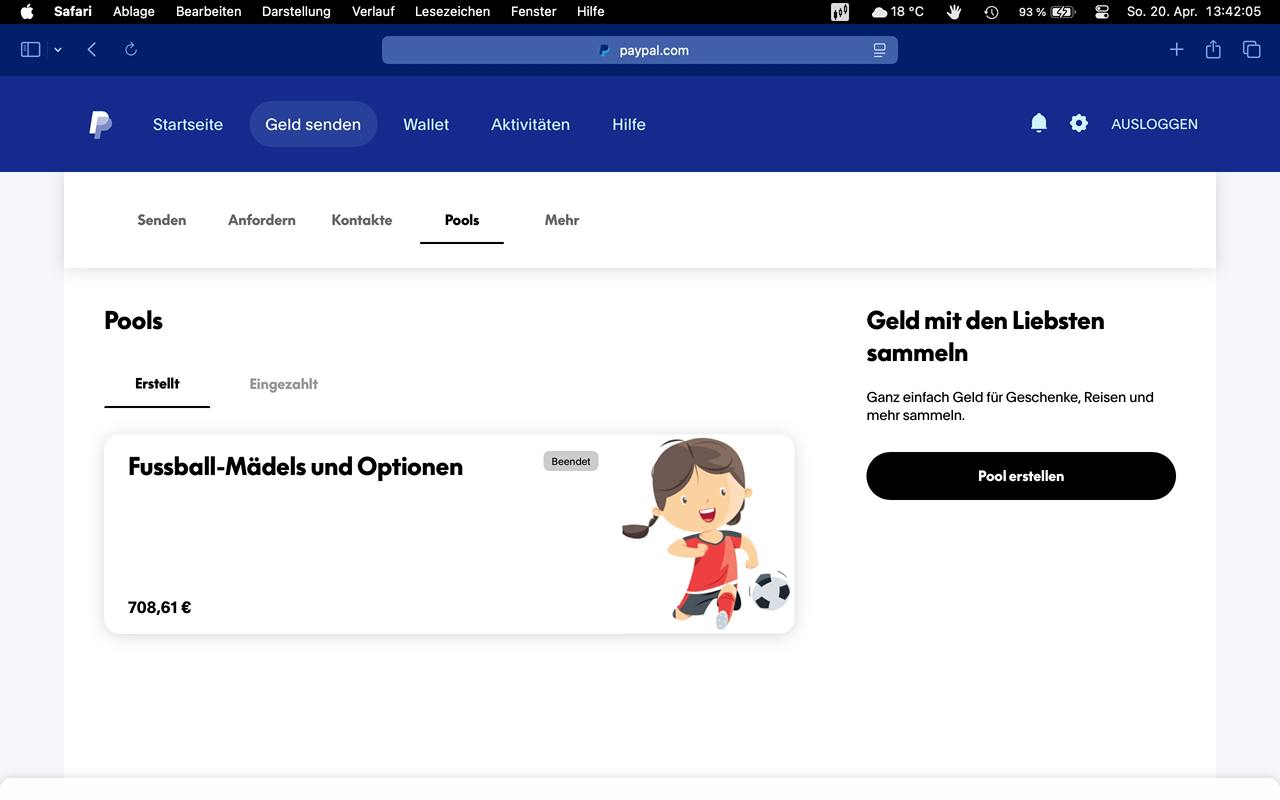1280x800 pixels.
Task: Open settings gear icon
Action: click(1078, 123)
